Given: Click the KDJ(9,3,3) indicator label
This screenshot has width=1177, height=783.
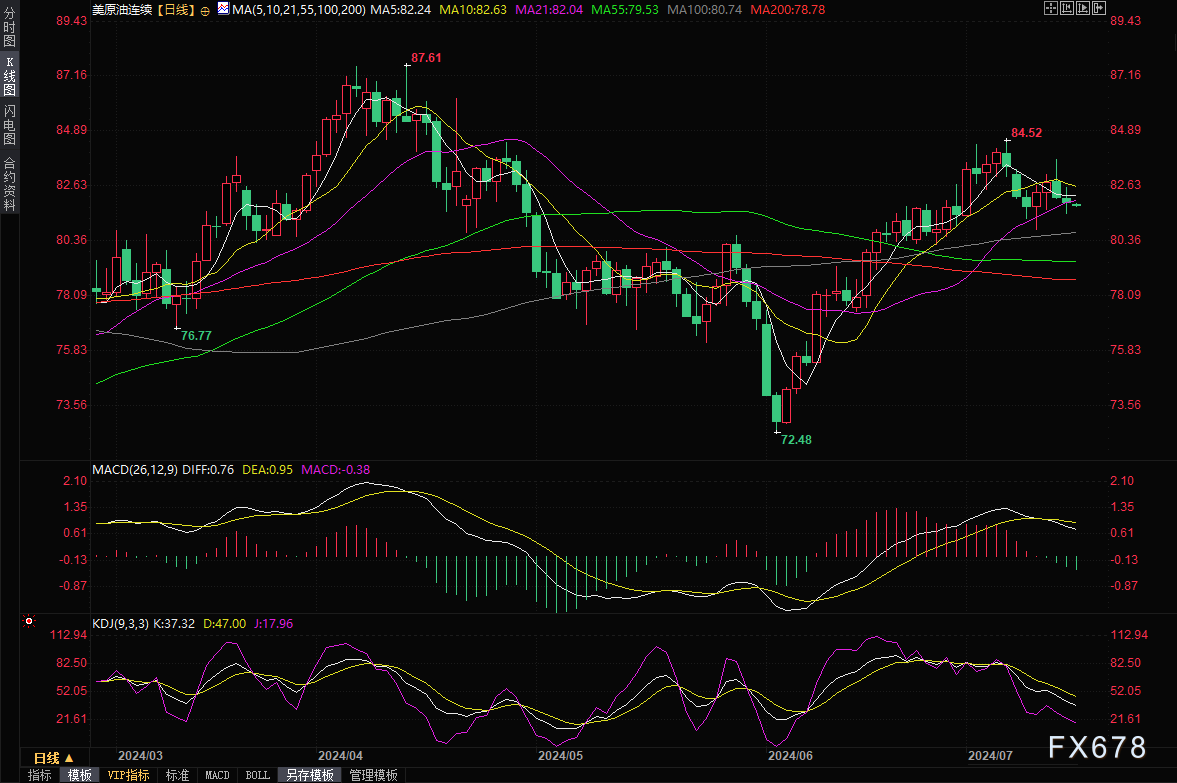Looking at the screenshot, I should point(120,624).
